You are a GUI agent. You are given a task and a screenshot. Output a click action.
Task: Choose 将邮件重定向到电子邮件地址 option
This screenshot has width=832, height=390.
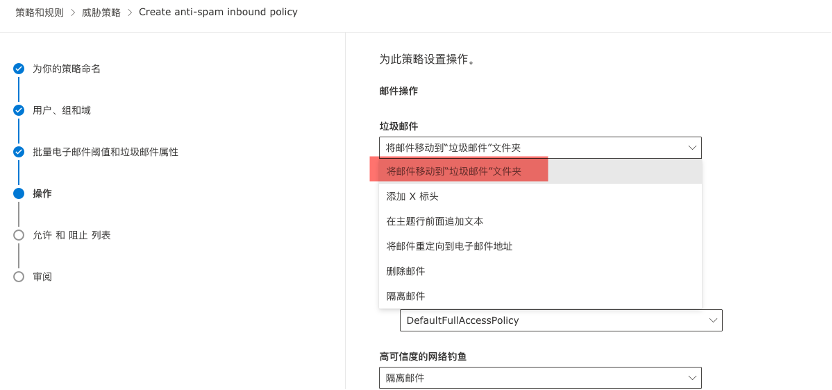coord(540,246)
